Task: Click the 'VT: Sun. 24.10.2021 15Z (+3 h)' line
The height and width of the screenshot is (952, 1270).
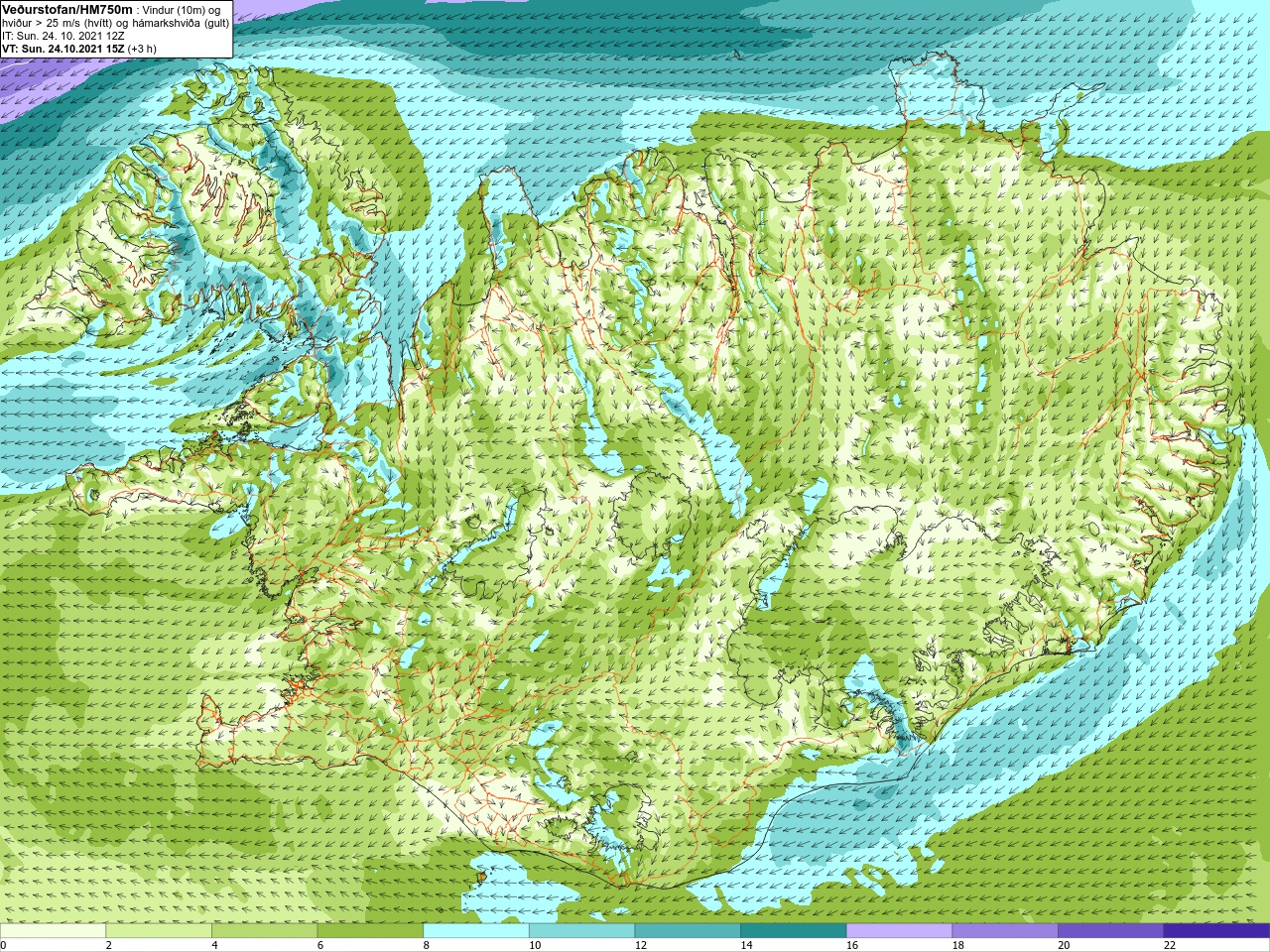Action: 78,49
